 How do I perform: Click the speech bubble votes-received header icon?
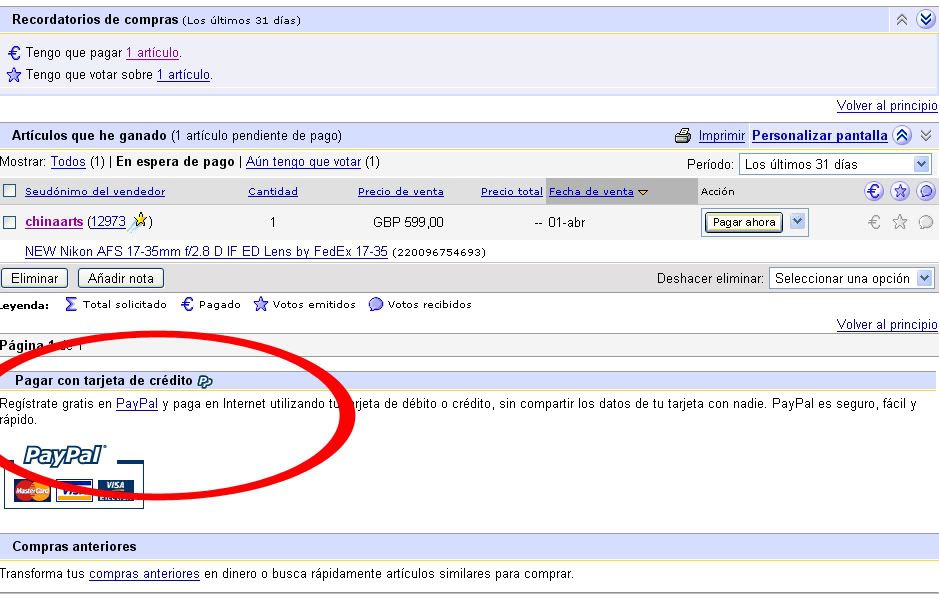[926, 191]
